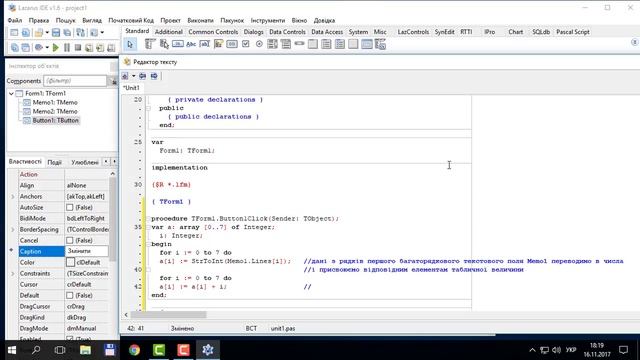Save the current unit

point(56,33)
